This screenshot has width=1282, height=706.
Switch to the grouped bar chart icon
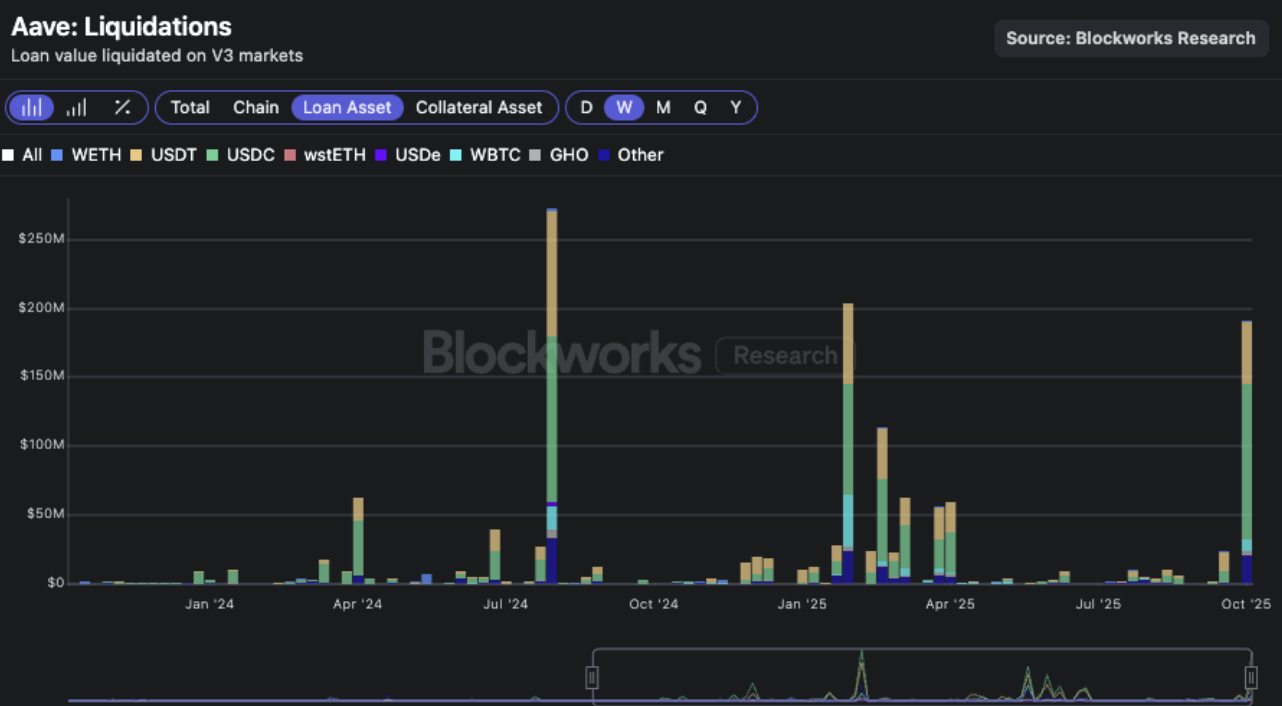76,107
